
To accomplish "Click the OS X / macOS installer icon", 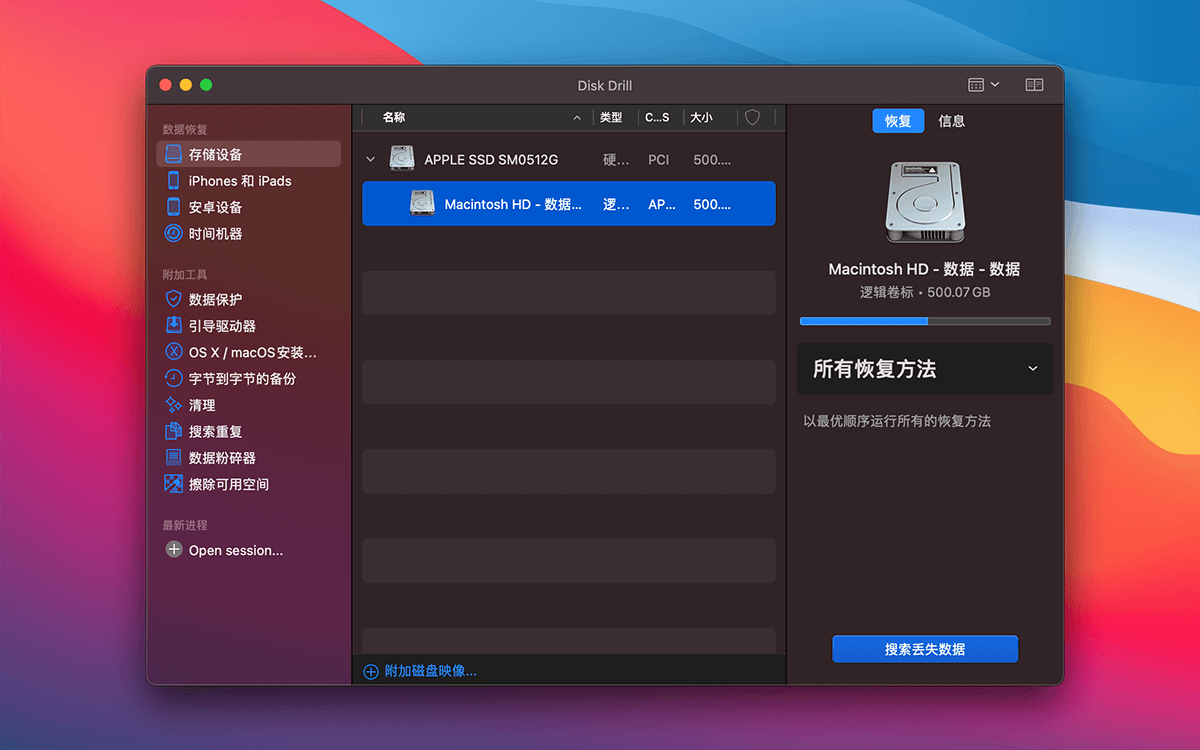I will 173,352.
